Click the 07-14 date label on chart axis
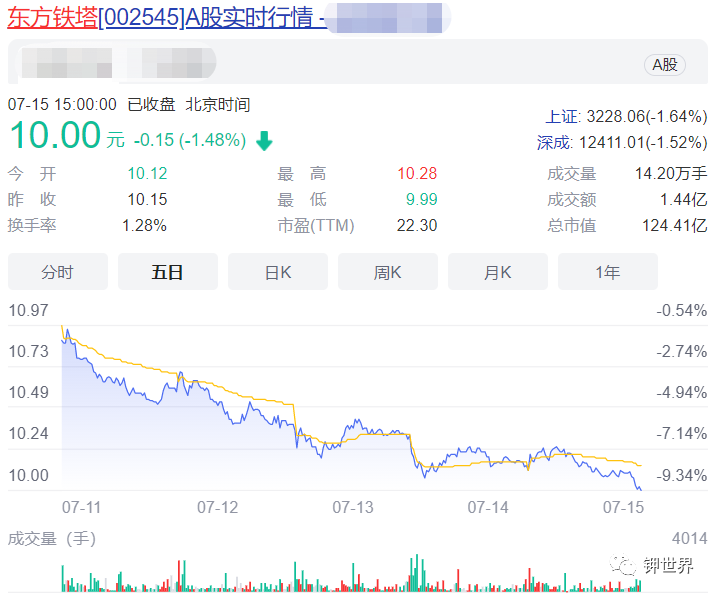The width and height of the screenshot is (716, 596). 488,507
